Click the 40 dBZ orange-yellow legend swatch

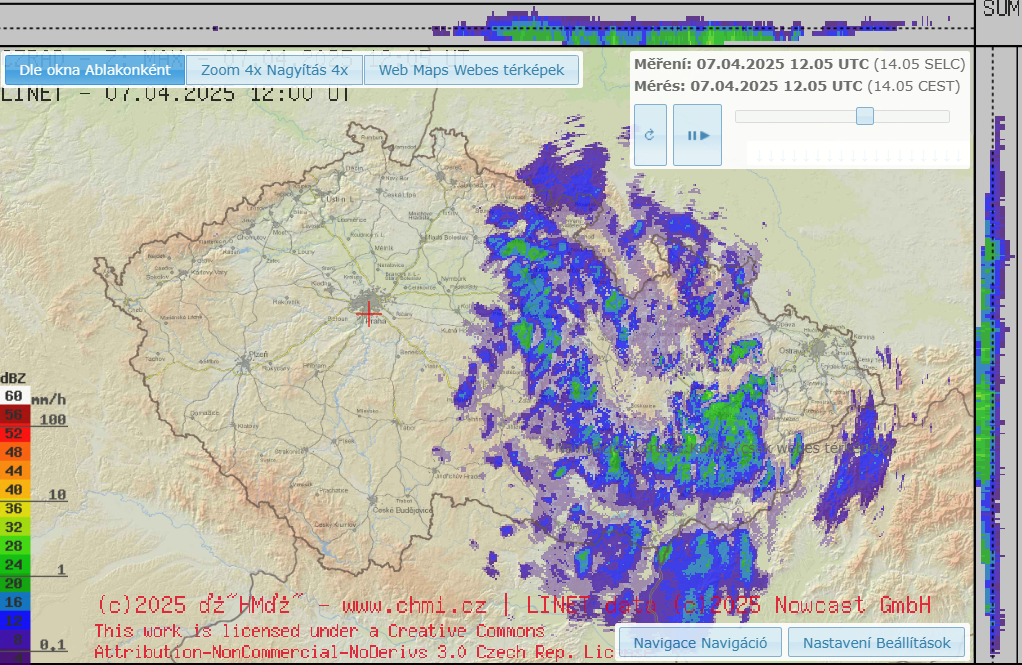[x=14, y=490]
